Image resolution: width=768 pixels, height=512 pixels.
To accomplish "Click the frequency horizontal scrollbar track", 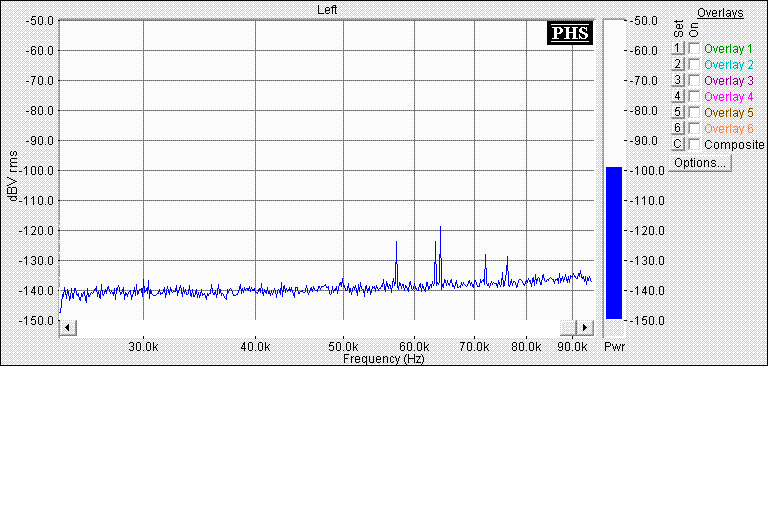I will tap(317, 327).
